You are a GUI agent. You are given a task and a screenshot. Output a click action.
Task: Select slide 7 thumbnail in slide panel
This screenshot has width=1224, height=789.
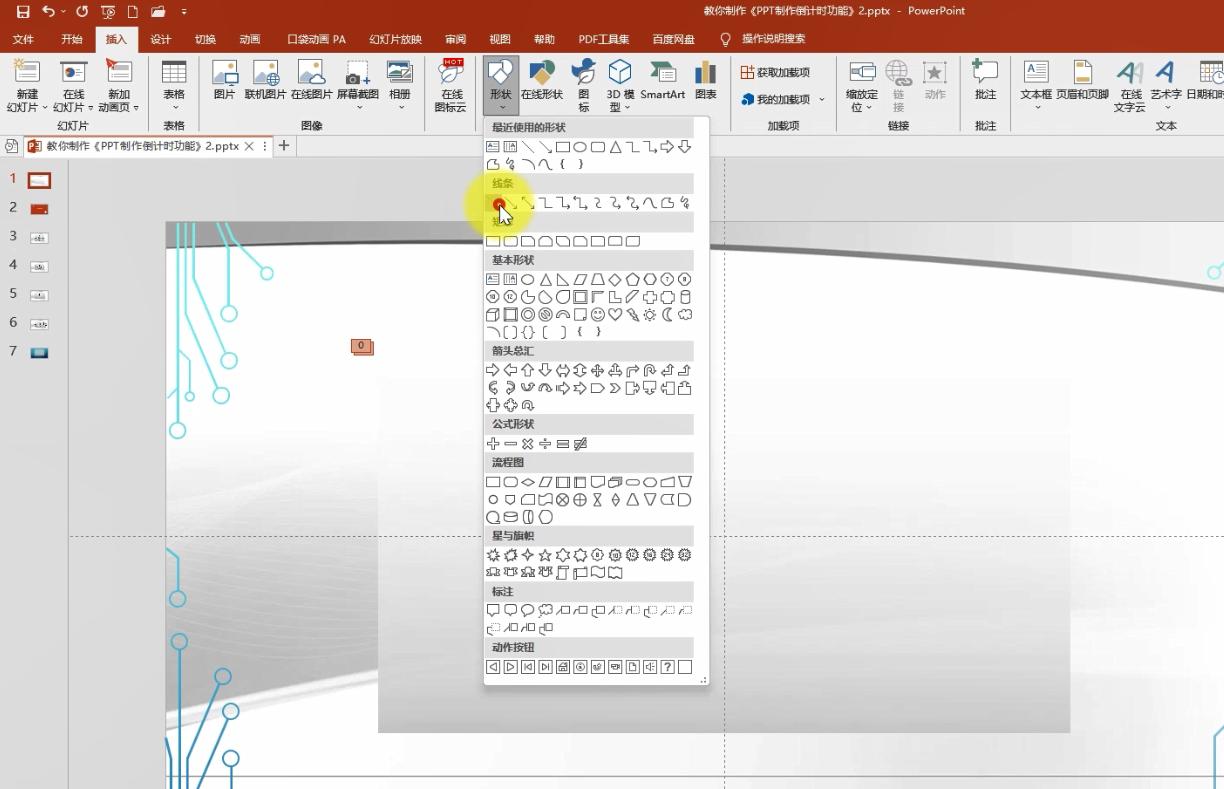pos(40,352)
